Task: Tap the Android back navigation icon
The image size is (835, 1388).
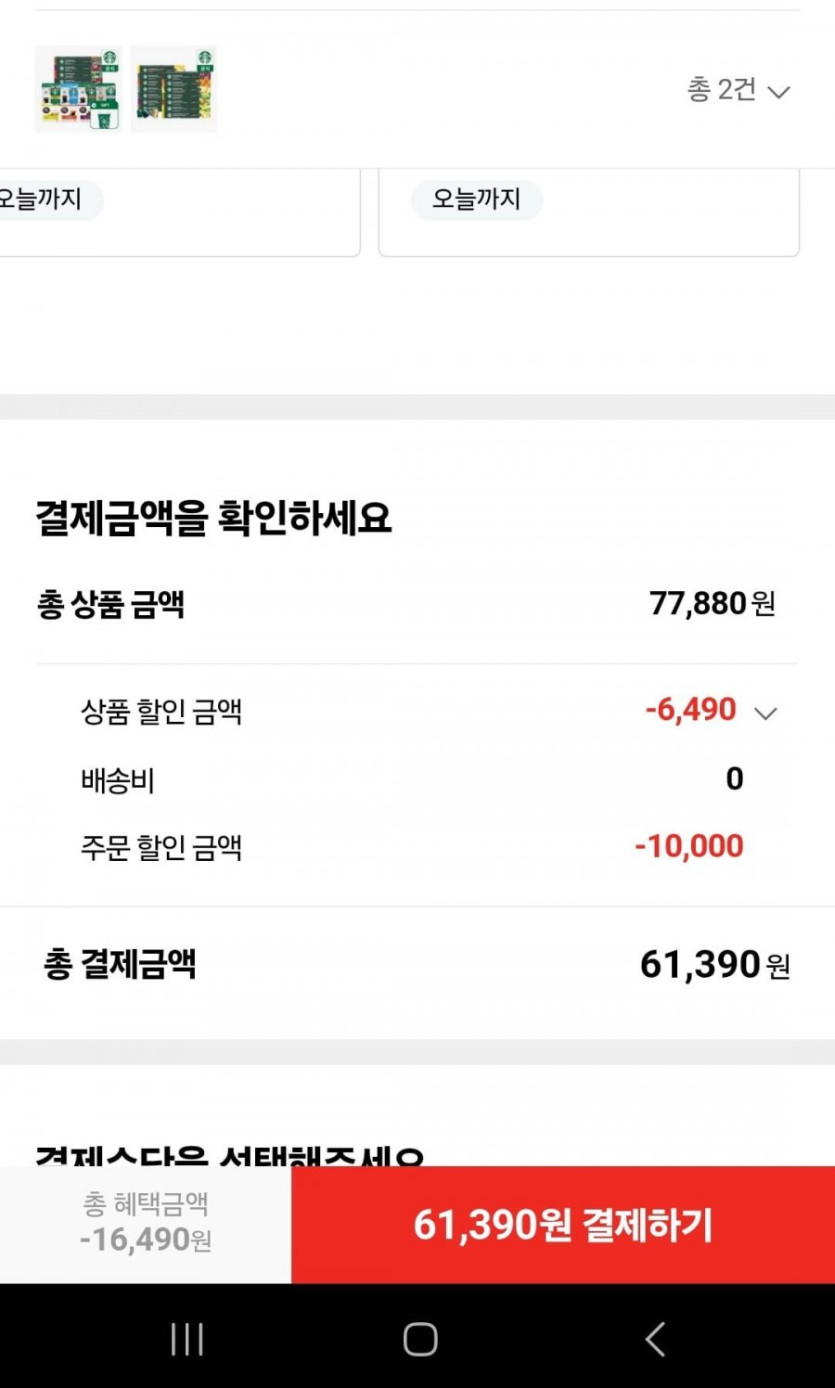Action: 655,1339
